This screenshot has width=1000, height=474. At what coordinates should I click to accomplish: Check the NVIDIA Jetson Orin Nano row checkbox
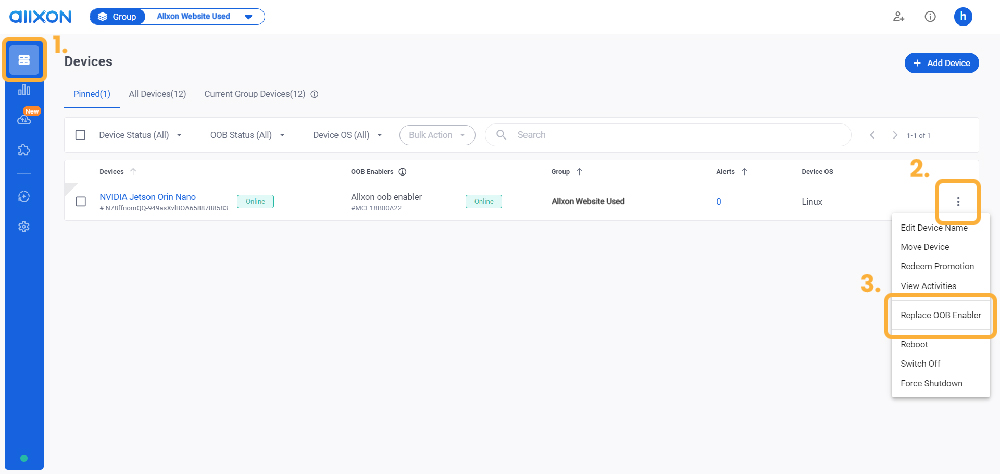tap(81, 202)
